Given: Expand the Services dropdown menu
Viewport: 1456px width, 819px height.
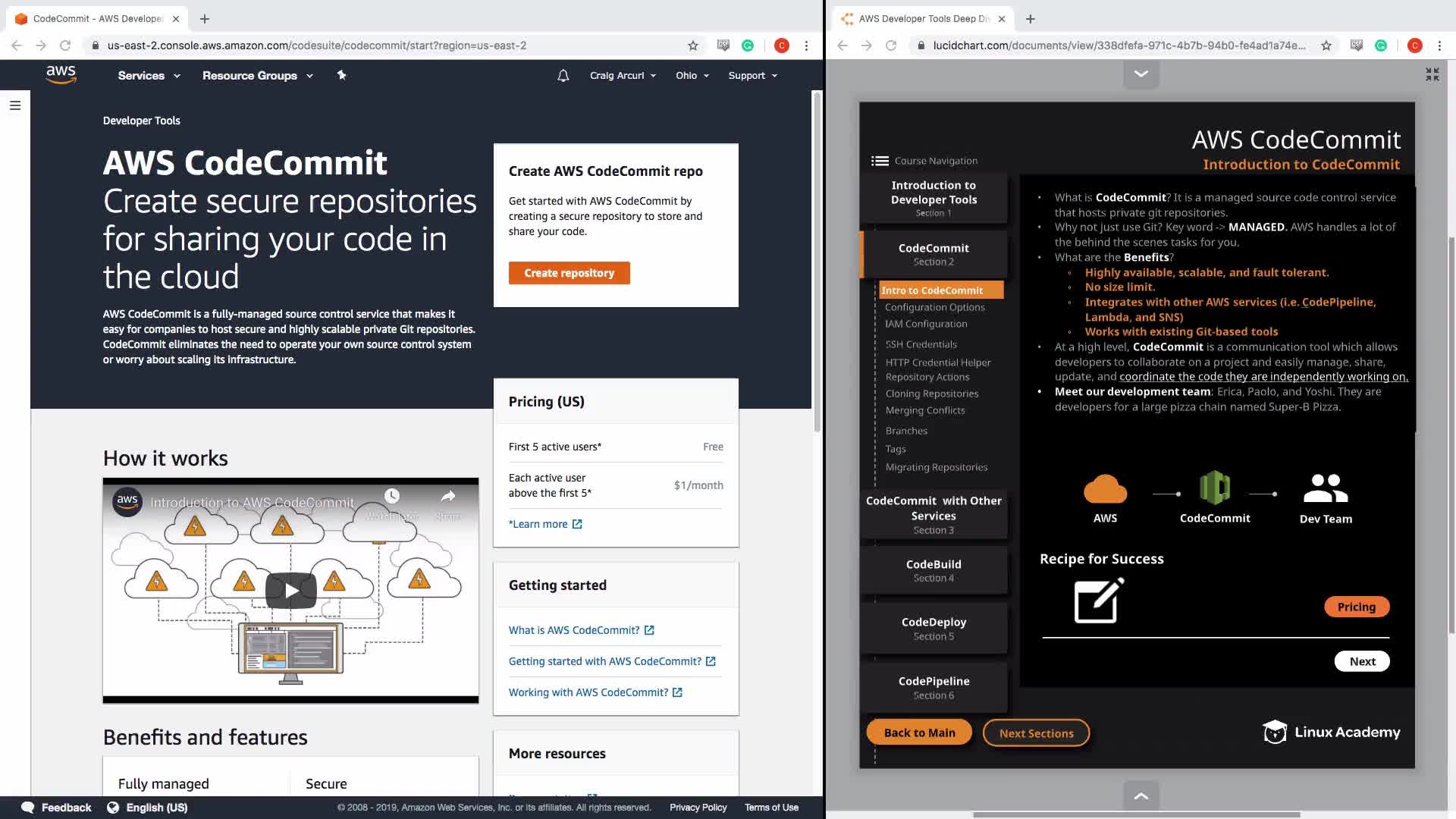Looking at the screenshot, I should tap(149, 76).
